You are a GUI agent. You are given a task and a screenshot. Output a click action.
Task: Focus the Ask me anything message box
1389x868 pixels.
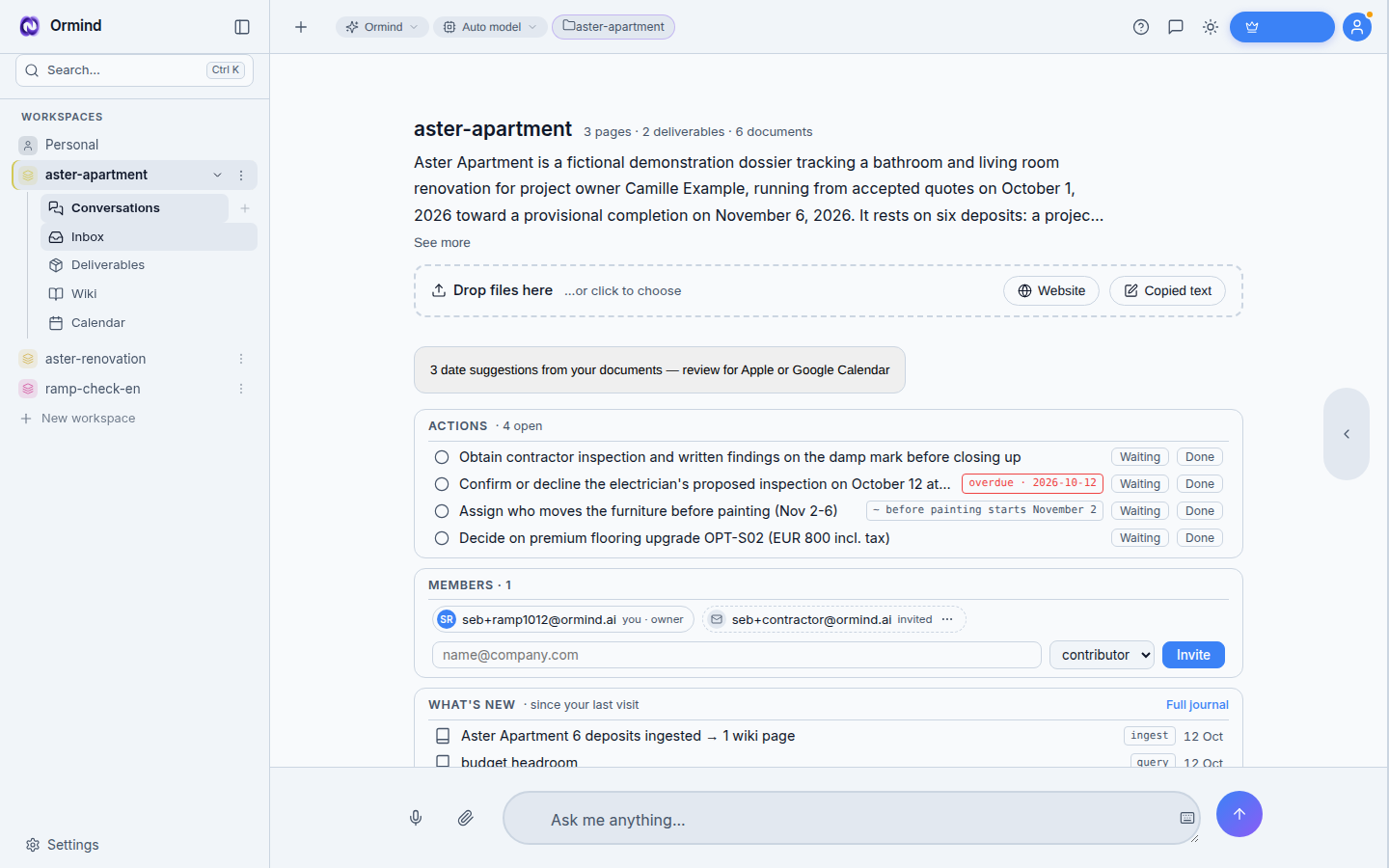pyautogui.click(x=852, y=818)
